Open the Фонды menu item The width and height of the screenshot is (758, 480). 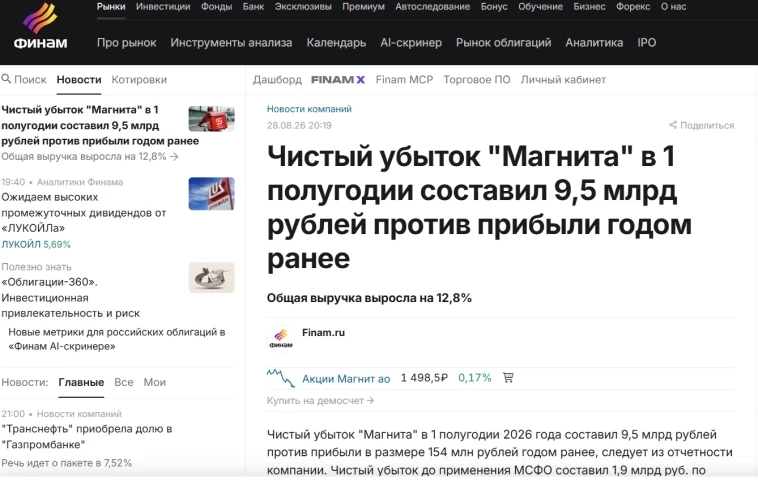coord(217,7)
